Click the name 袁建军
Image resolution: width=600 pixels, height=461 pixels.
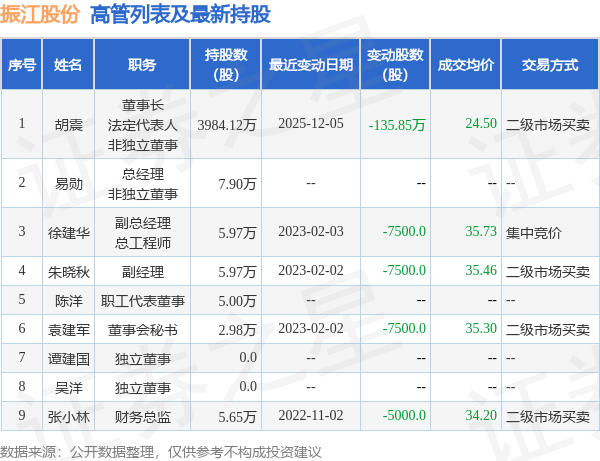point(68,330)
